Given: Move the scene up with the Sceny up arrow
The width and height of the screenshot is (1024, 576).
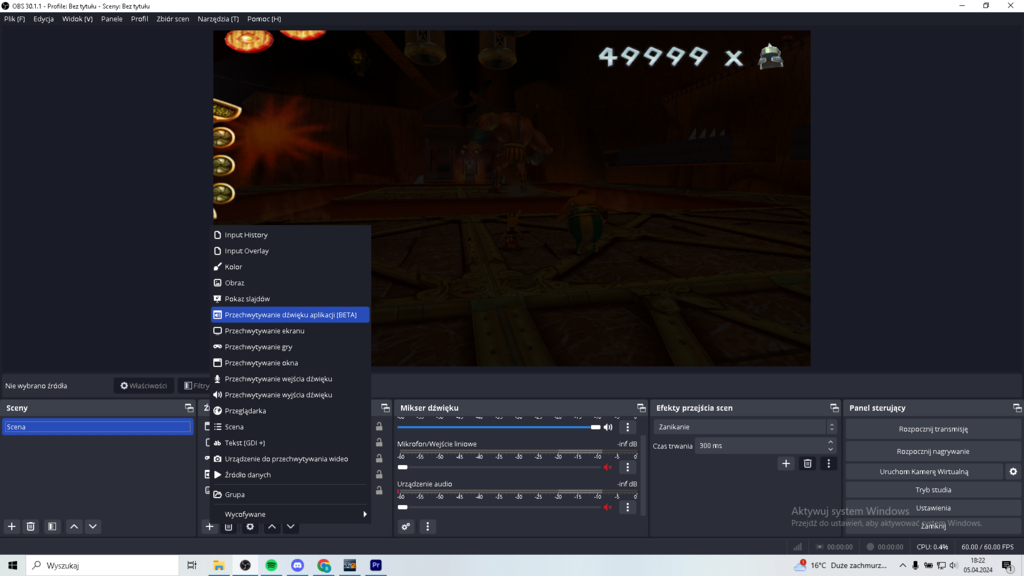Looking at the screenshot, I should click(74, 526).
